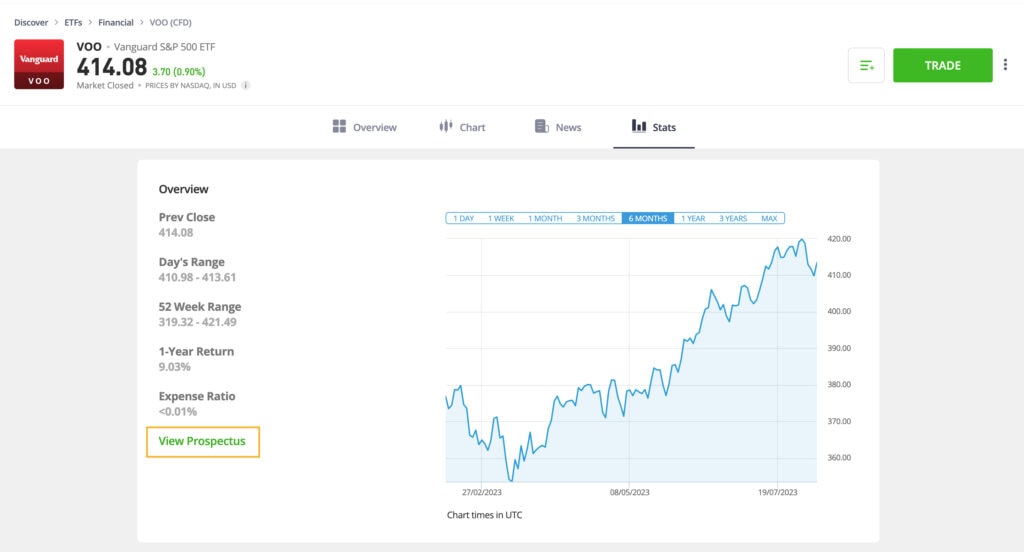Go to Financial breadcrumb
Screen dimensions: 1024x552
pyautogui.click(x=116, y=22)
